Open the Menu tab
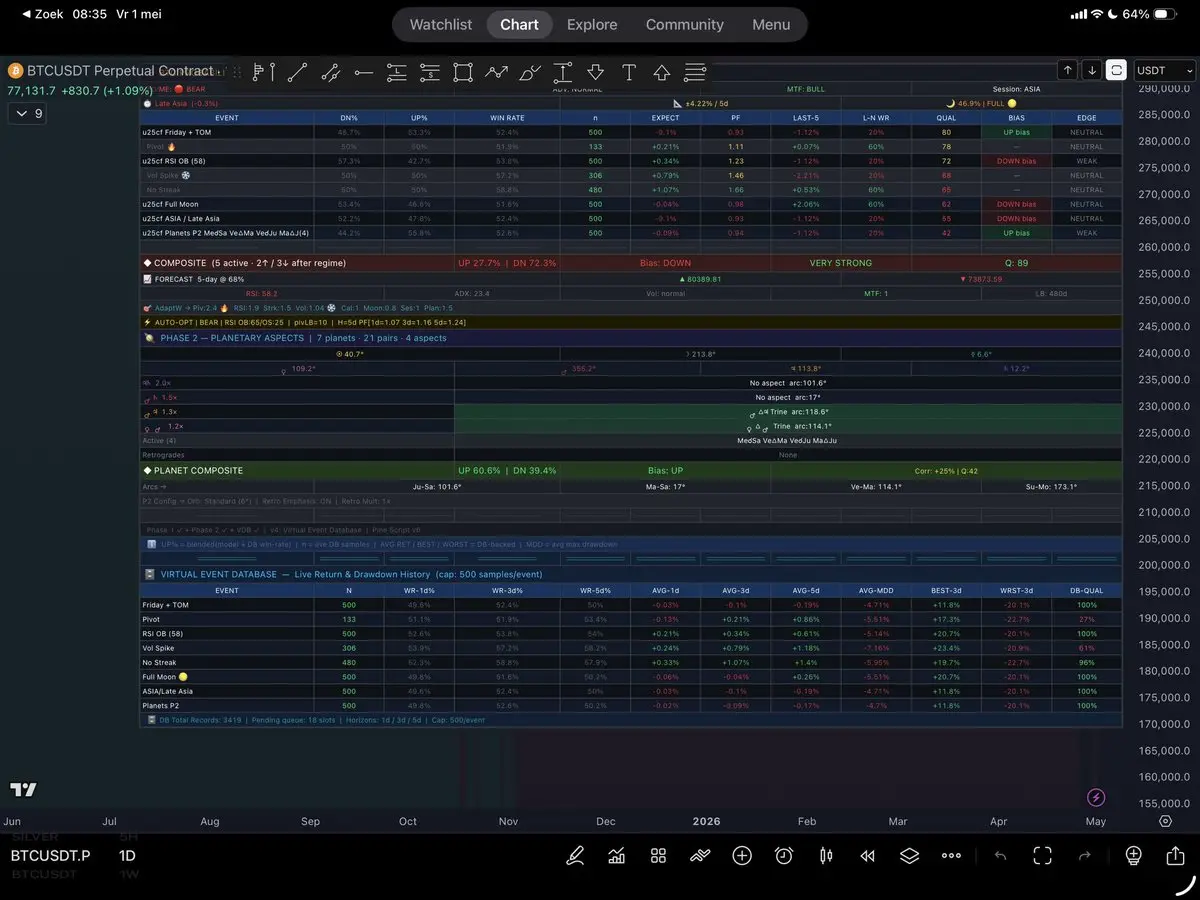This screenshot has height=900, width=1200. [x=771, y=24]
